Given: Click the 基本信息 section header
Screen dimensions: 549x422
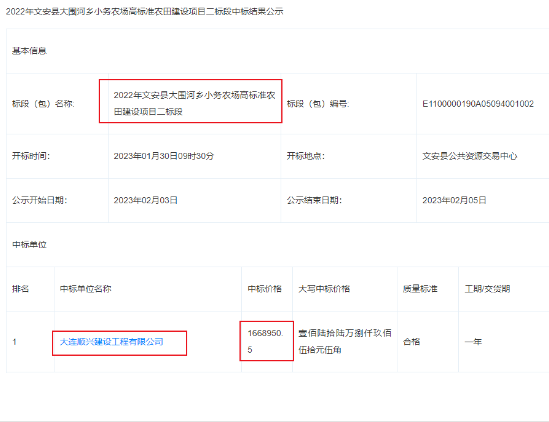Looking at the screenshot, I should [29, 51].
